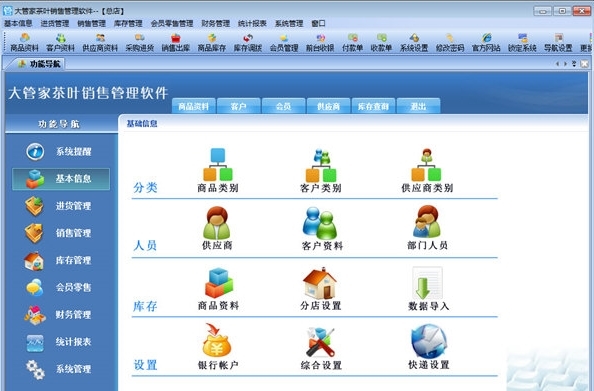Click the 库存查询 banner button
Screen dimensions: 594x391
373,106
